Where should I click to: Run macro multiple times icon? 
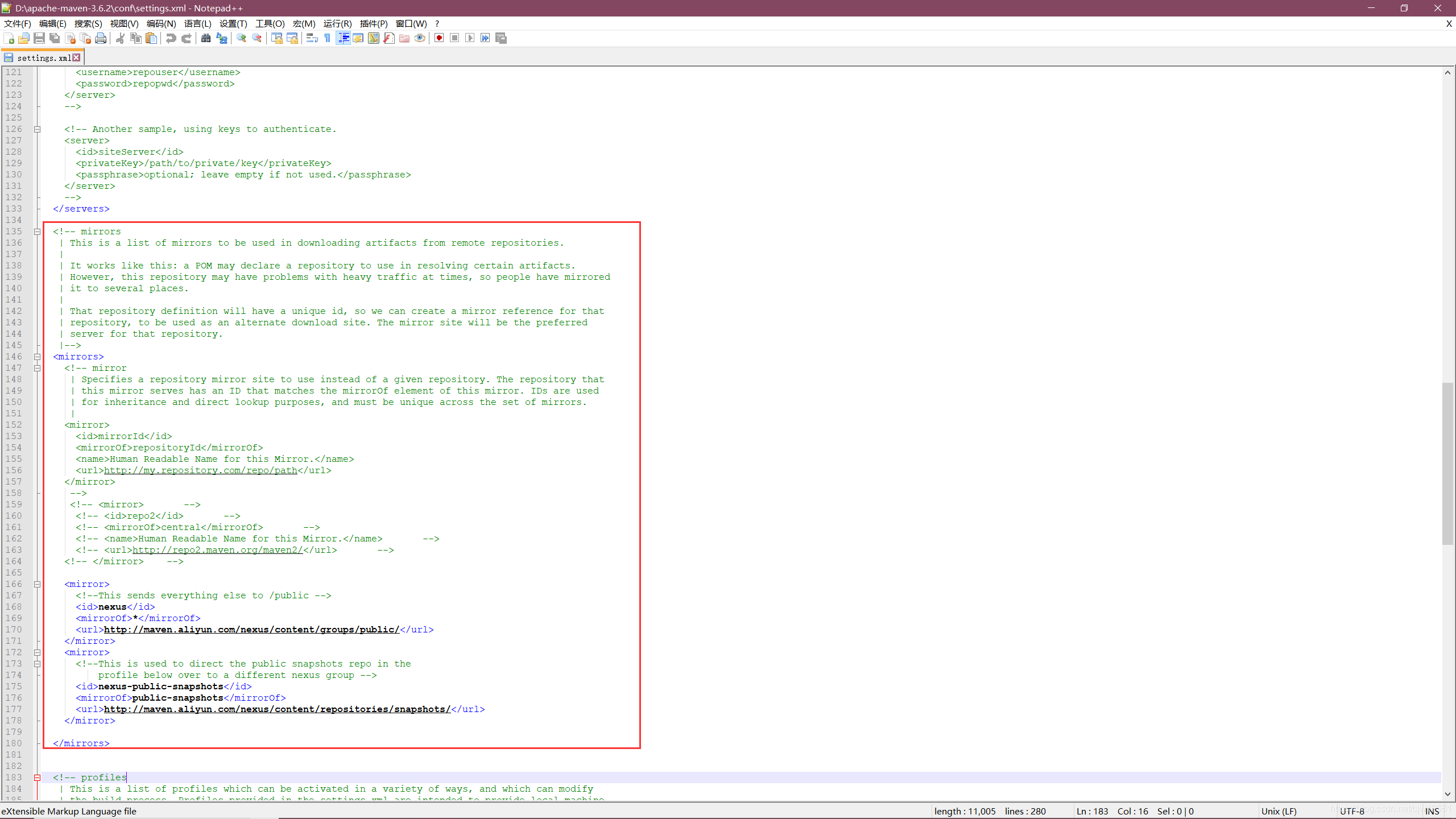(485, 38)
